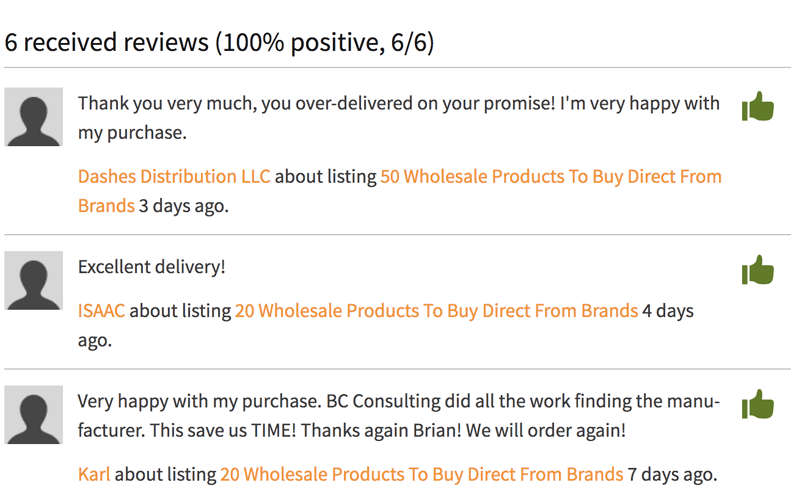Click review text mentioning BC Consulting
This screenshot has width=800, height=500.
click(x=398, y=415)
